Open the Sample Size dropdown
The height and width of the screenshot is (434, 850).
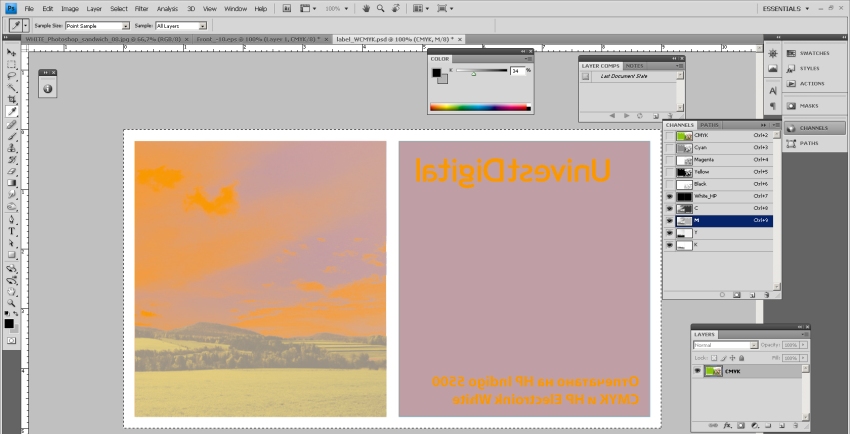[x=126, y=25]
